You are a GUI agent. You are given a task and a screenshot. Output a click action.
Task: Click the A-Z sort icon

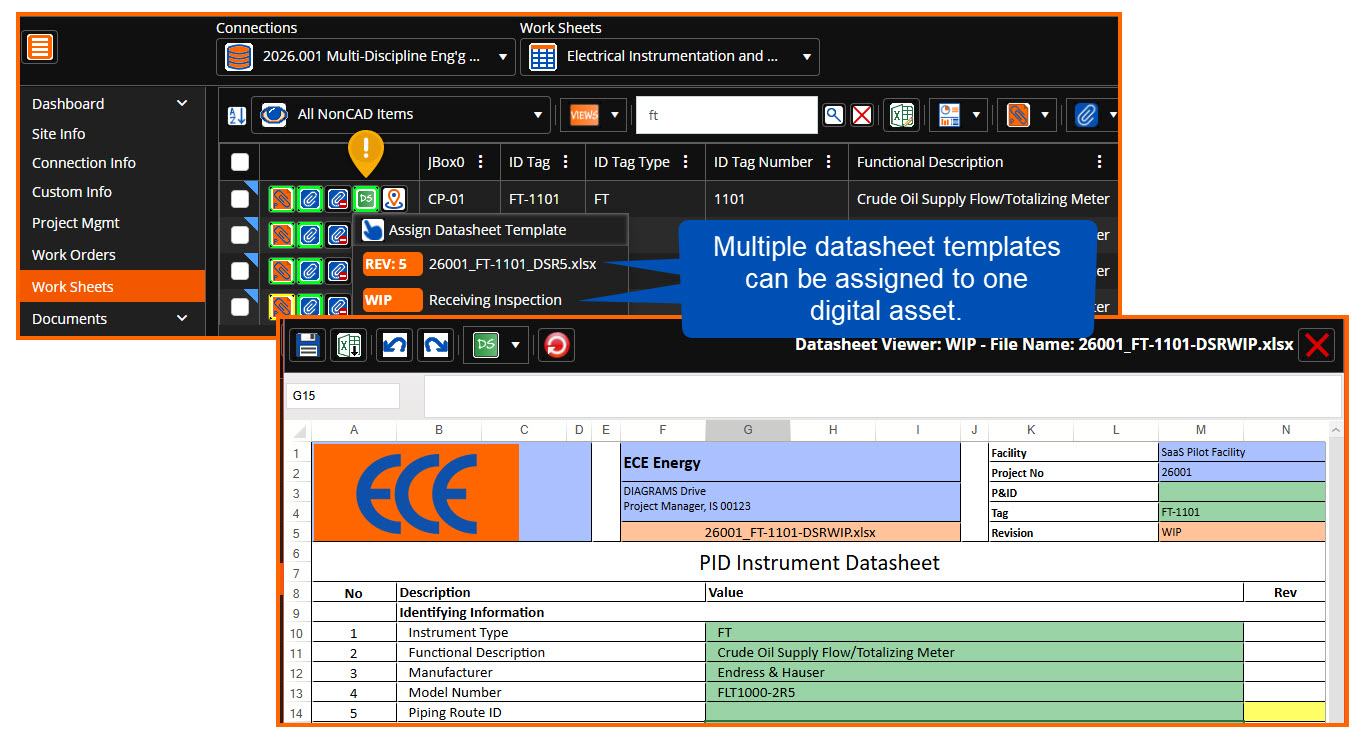[237, 115]
